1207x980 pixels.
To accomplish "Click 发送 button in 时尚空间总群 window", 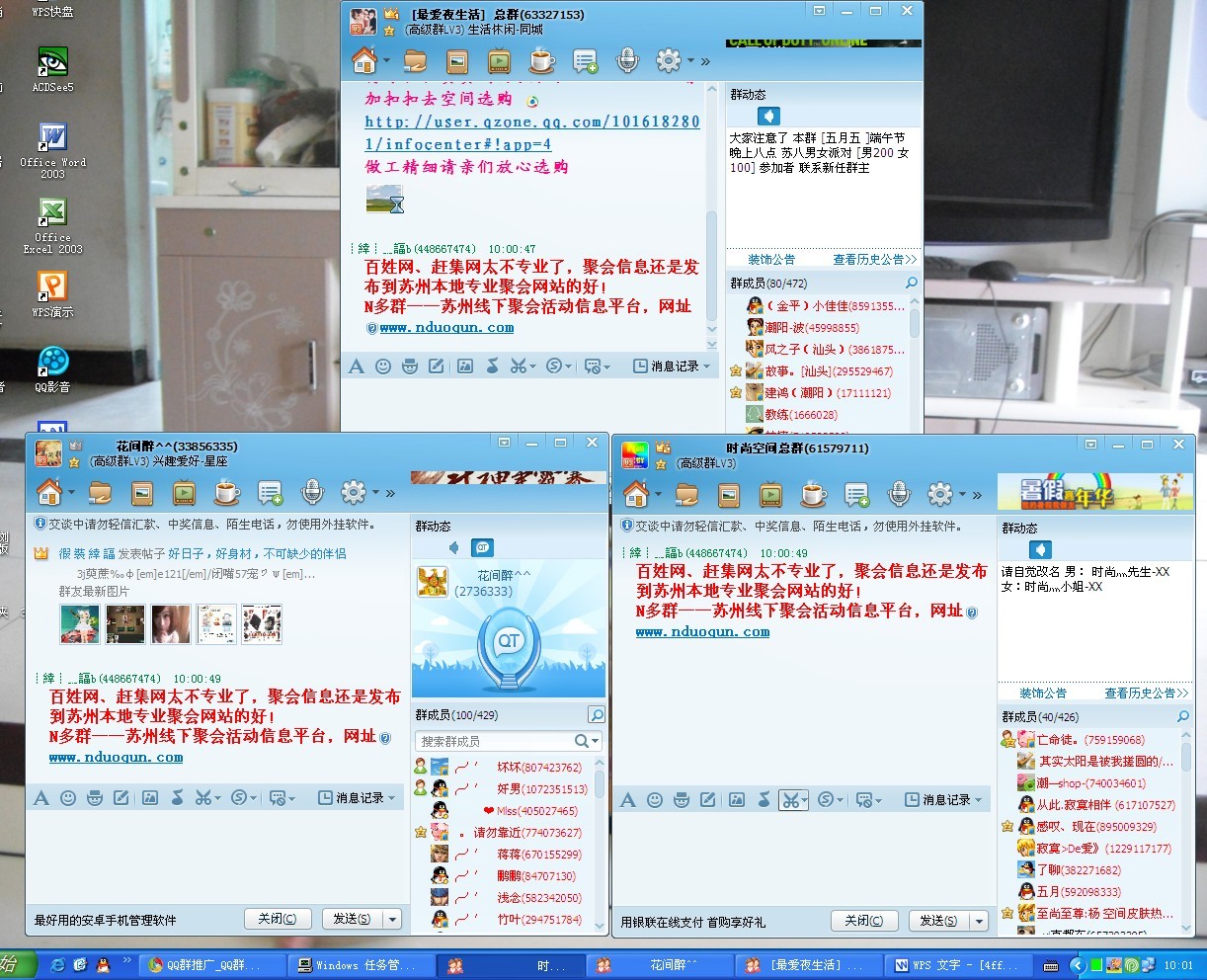I will [939, 921].
